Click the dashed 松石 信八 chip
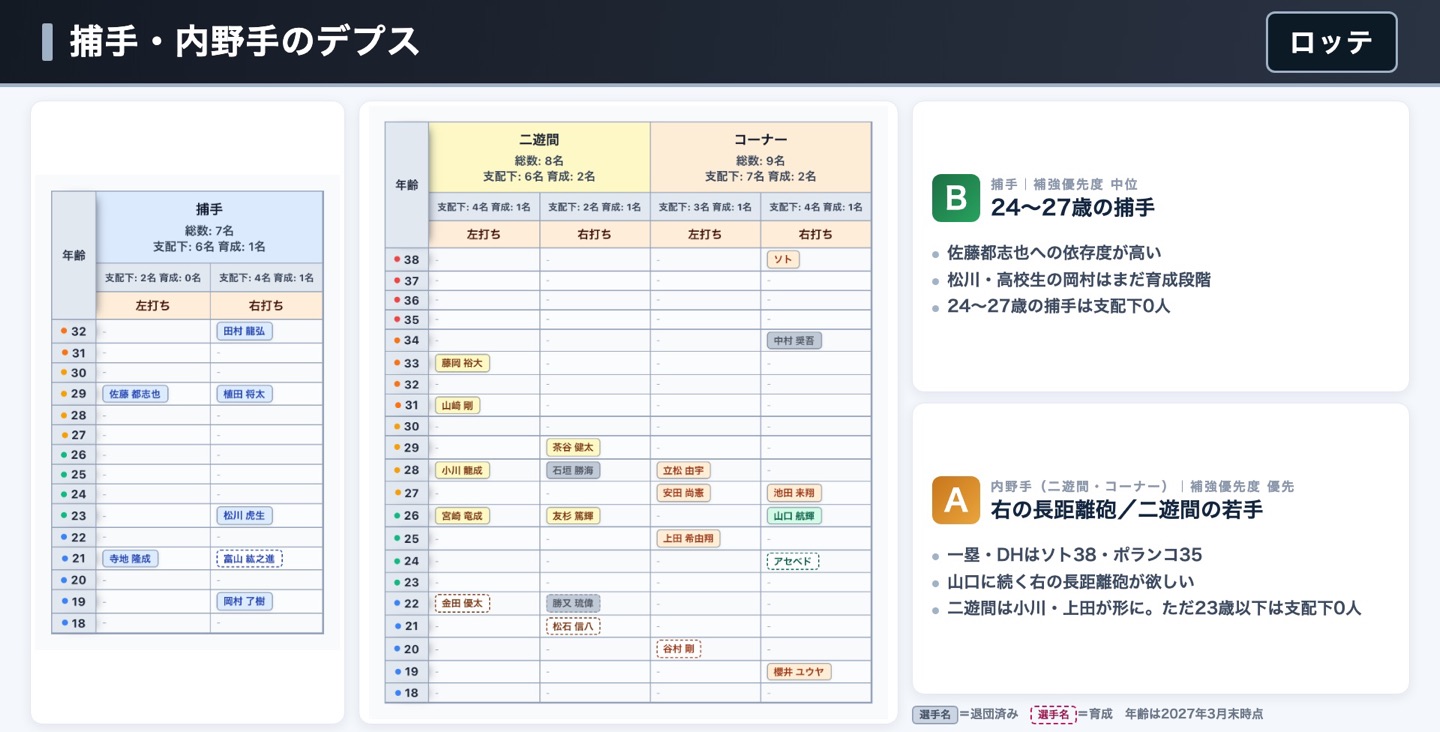Screen dimensions: 1440x732 coord(573,626)
